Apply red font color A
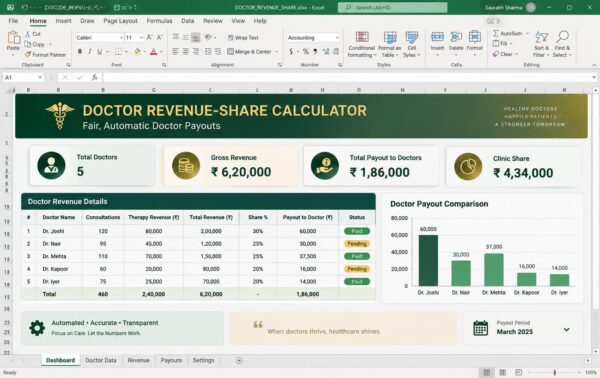 click(x=153, y=51)
